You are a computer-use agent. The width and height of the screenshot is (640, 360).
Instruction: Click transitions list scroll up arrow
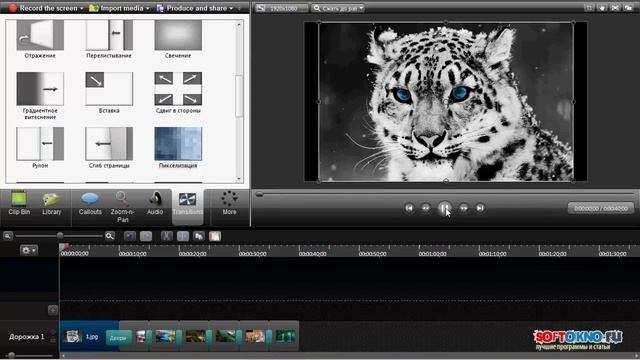tap(239, 25)
